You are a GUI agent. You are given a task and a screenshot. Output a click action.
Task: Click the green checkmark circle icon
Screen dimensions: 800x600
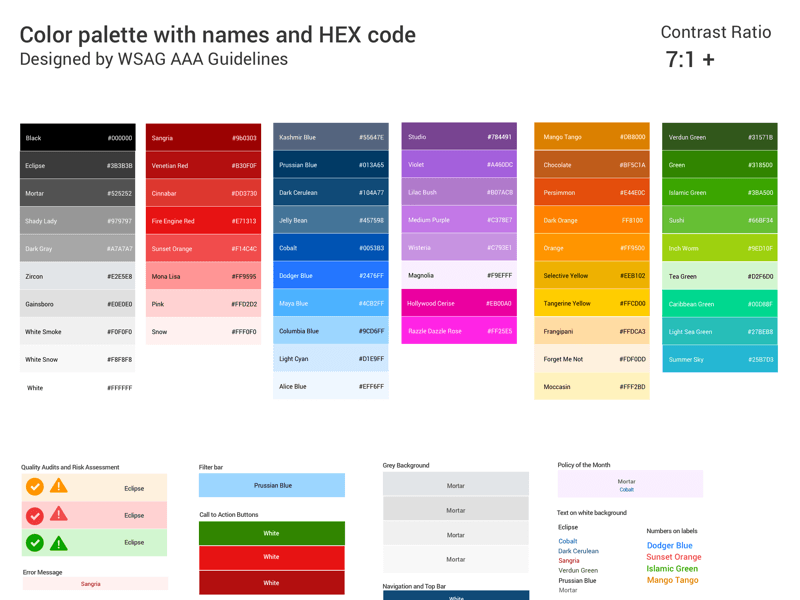[x=35, y=543]
